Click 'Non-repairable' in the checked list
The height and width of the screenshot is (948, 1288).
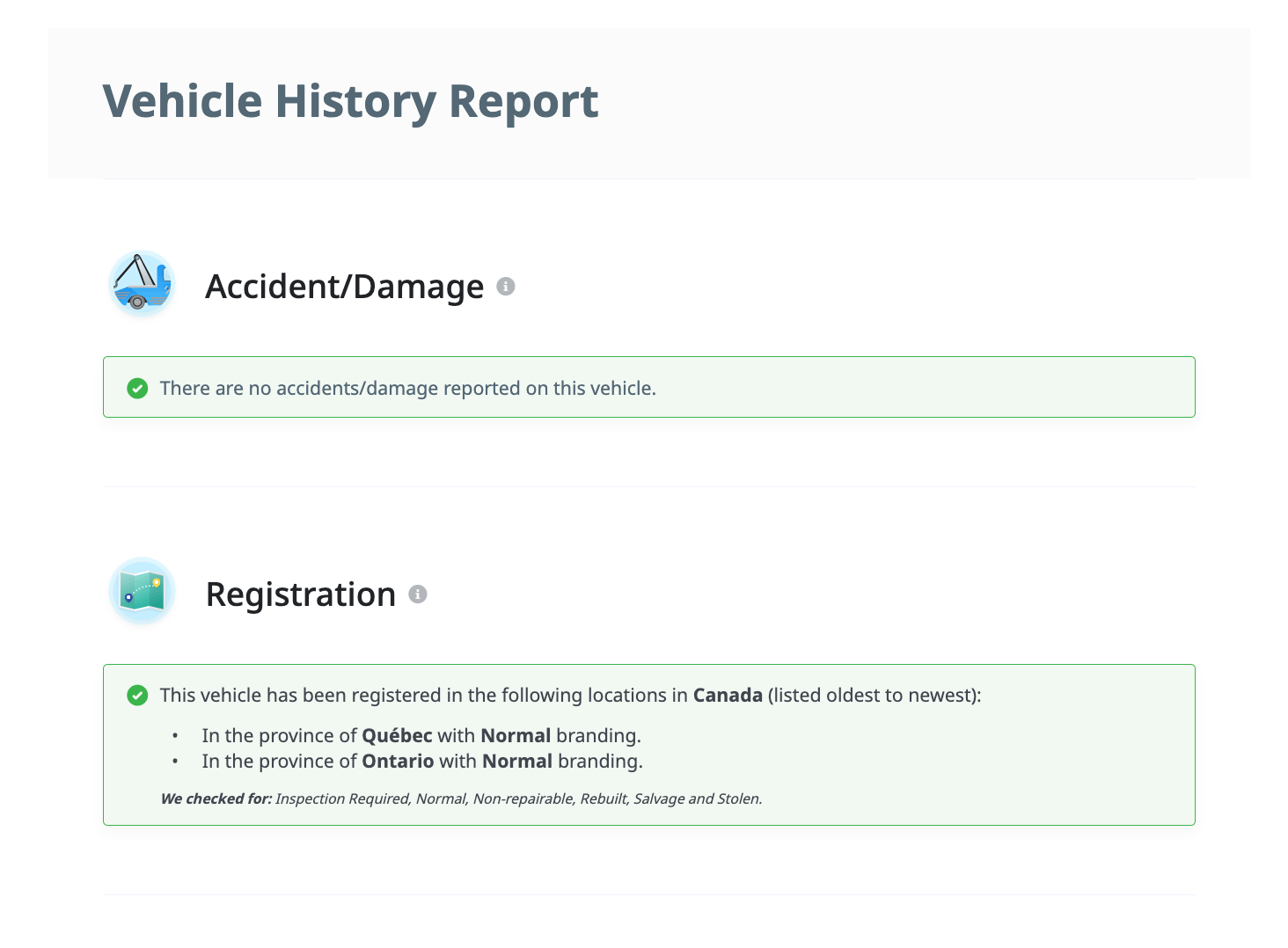(x=523, y=799)
